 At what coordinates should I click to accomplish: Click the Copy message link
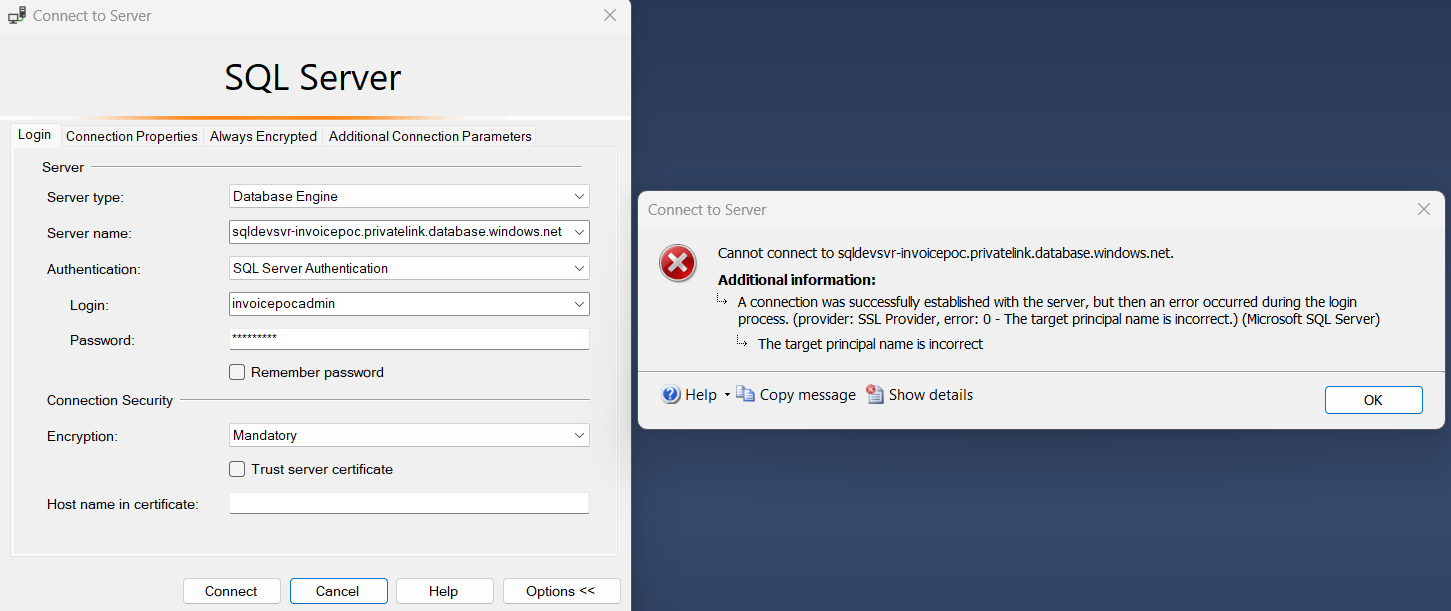tap(807, 395)
